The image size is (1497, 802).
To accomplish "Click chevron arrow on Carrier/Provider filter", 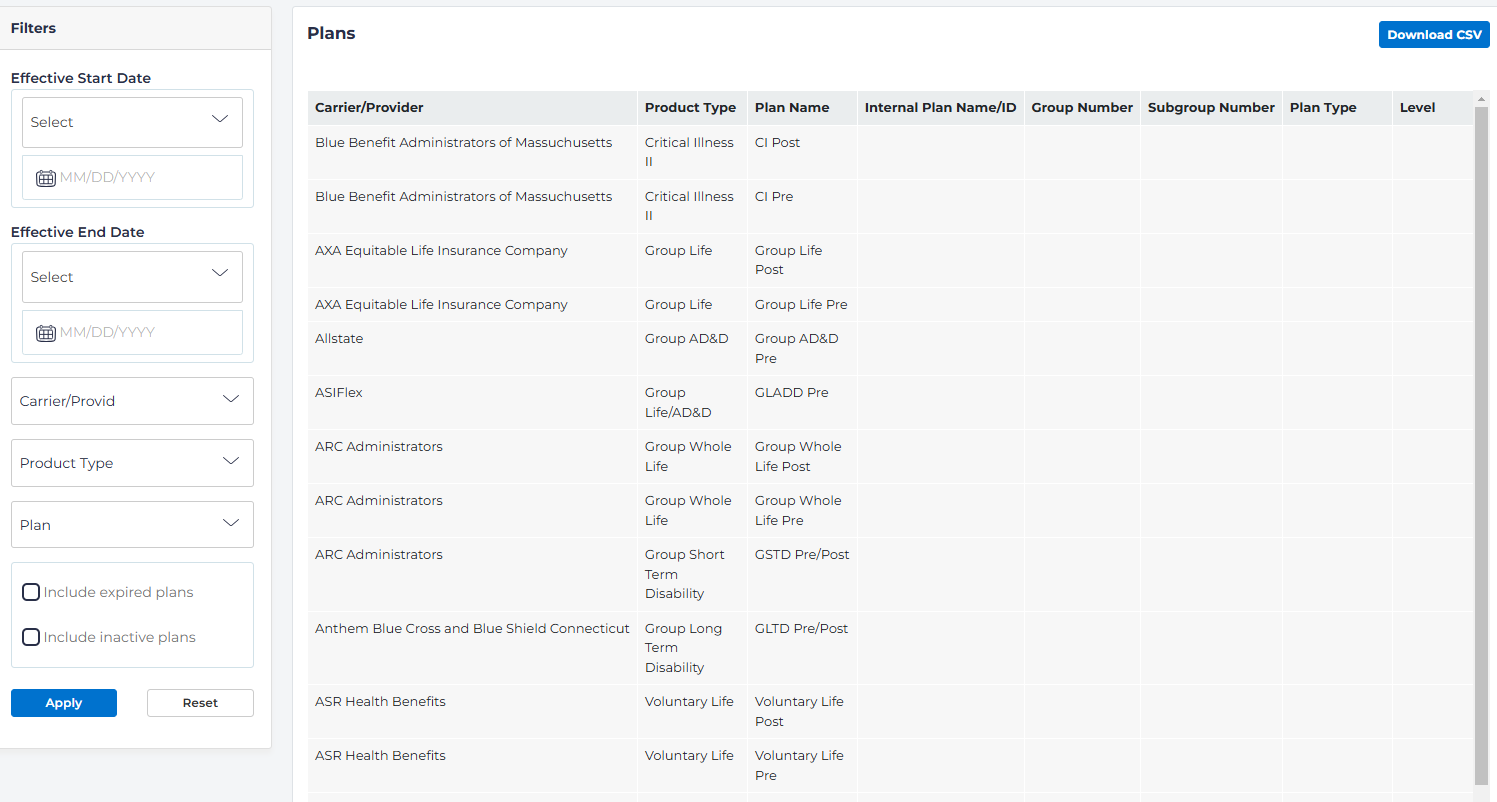I will (231, 400).
